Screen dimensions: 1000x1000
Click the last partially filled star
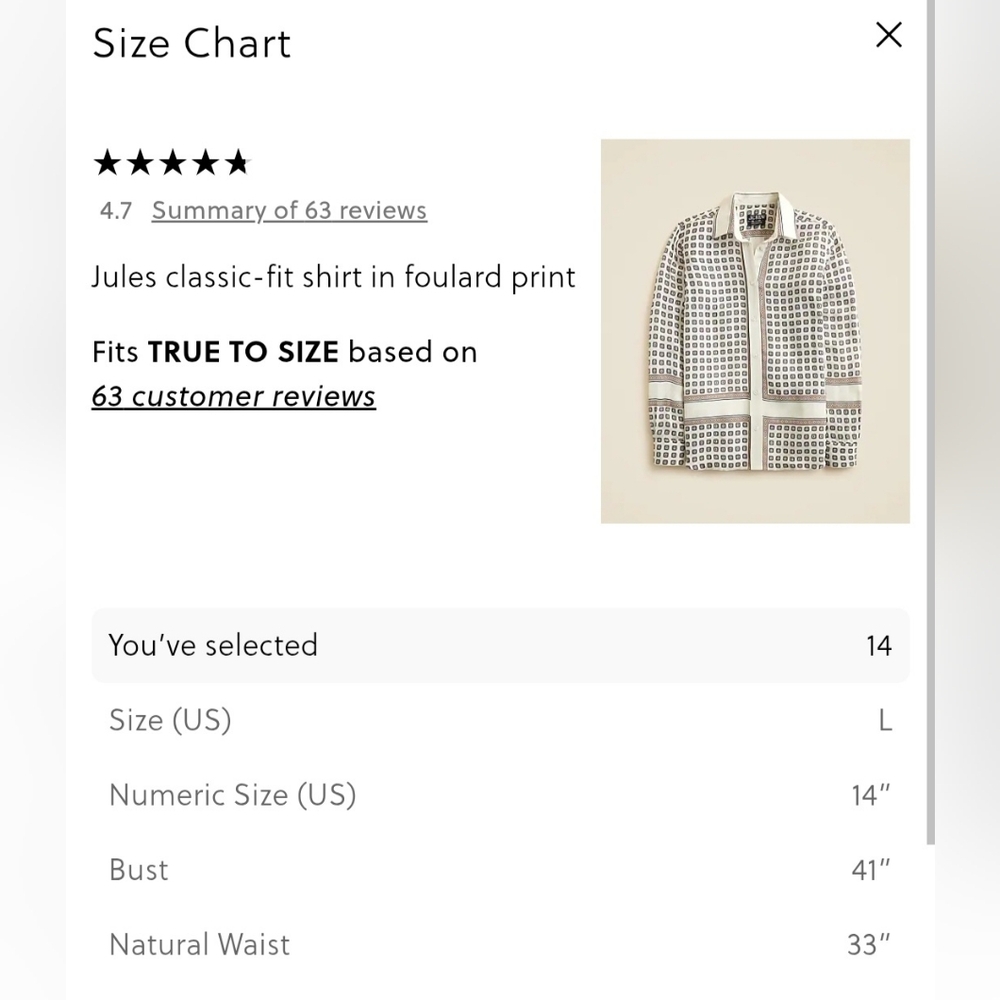(x=238, y=163)
